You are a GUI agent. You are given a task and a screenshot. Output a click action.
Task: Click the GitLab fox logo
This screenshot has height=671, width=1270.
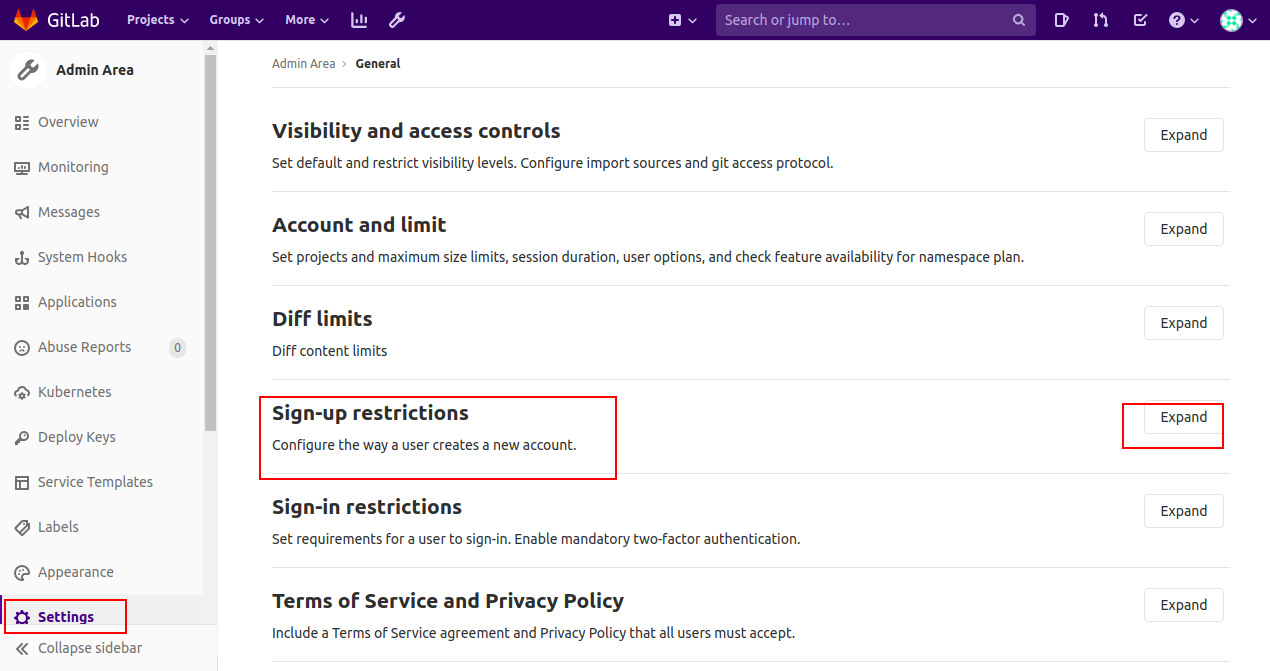coord(26,19)
